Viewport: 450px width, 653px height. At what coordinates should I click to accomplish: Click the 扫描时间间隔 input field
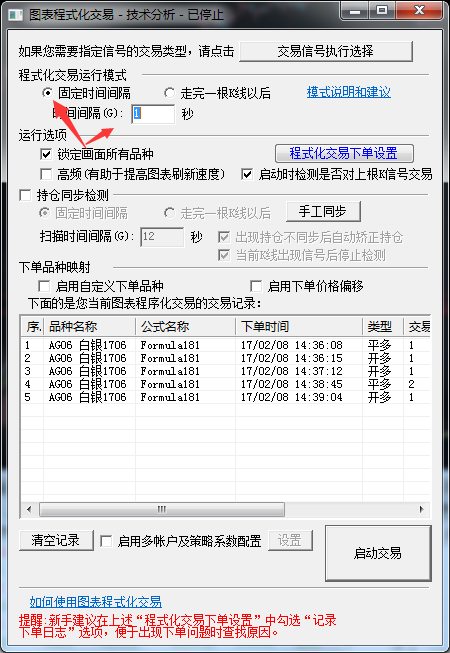[162, 237]
